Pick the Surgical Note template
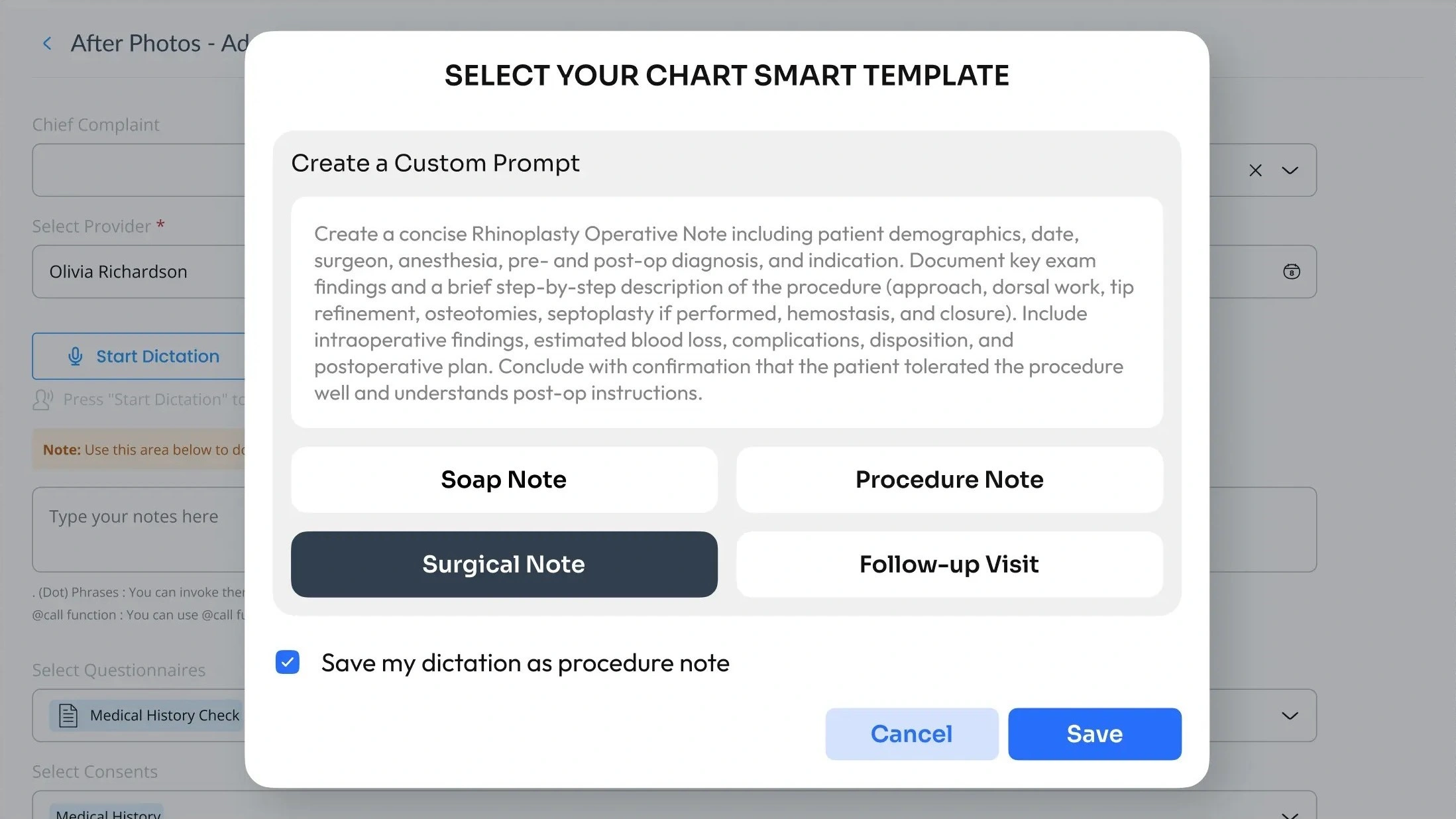This screenshot has width=1456, height=819. 504,565
